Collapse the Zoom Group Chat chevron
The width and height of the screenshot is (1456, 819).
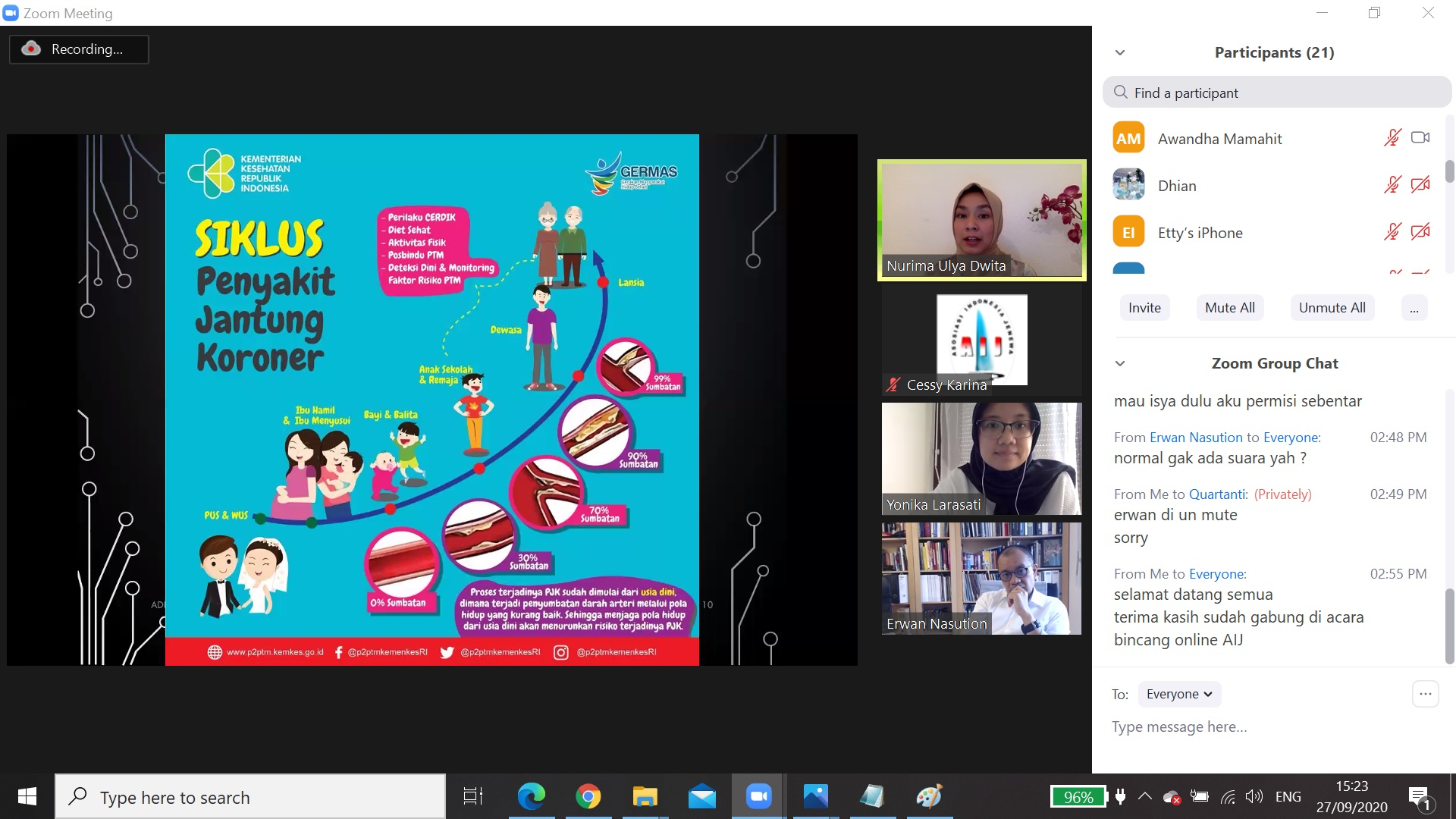(x=1120, y=363)
